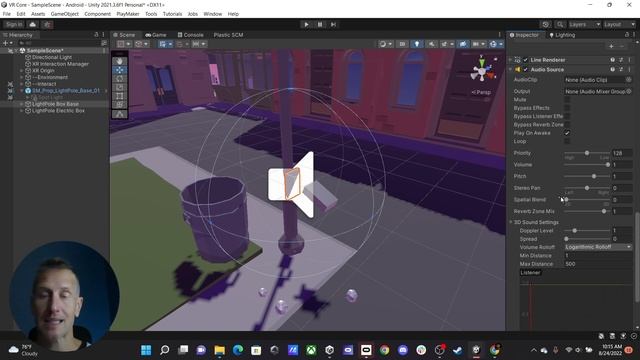Toggle 2D view mode button in Scene
The height and width of the screenshot is (360, 640).
click(402, 44)
